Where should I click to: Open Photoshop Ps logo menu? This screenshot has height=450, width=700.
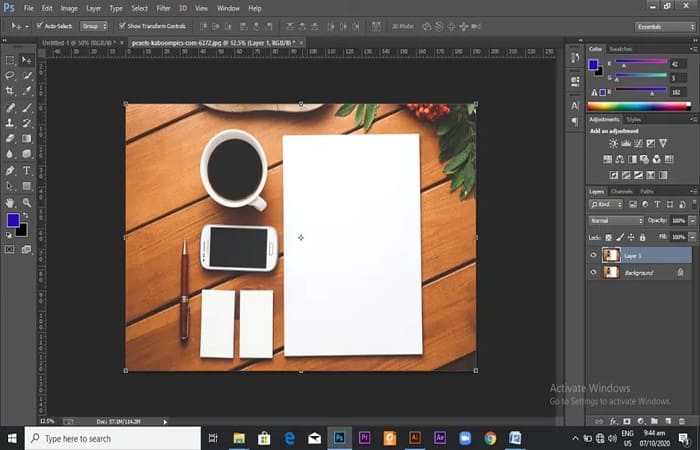[9, 8]
